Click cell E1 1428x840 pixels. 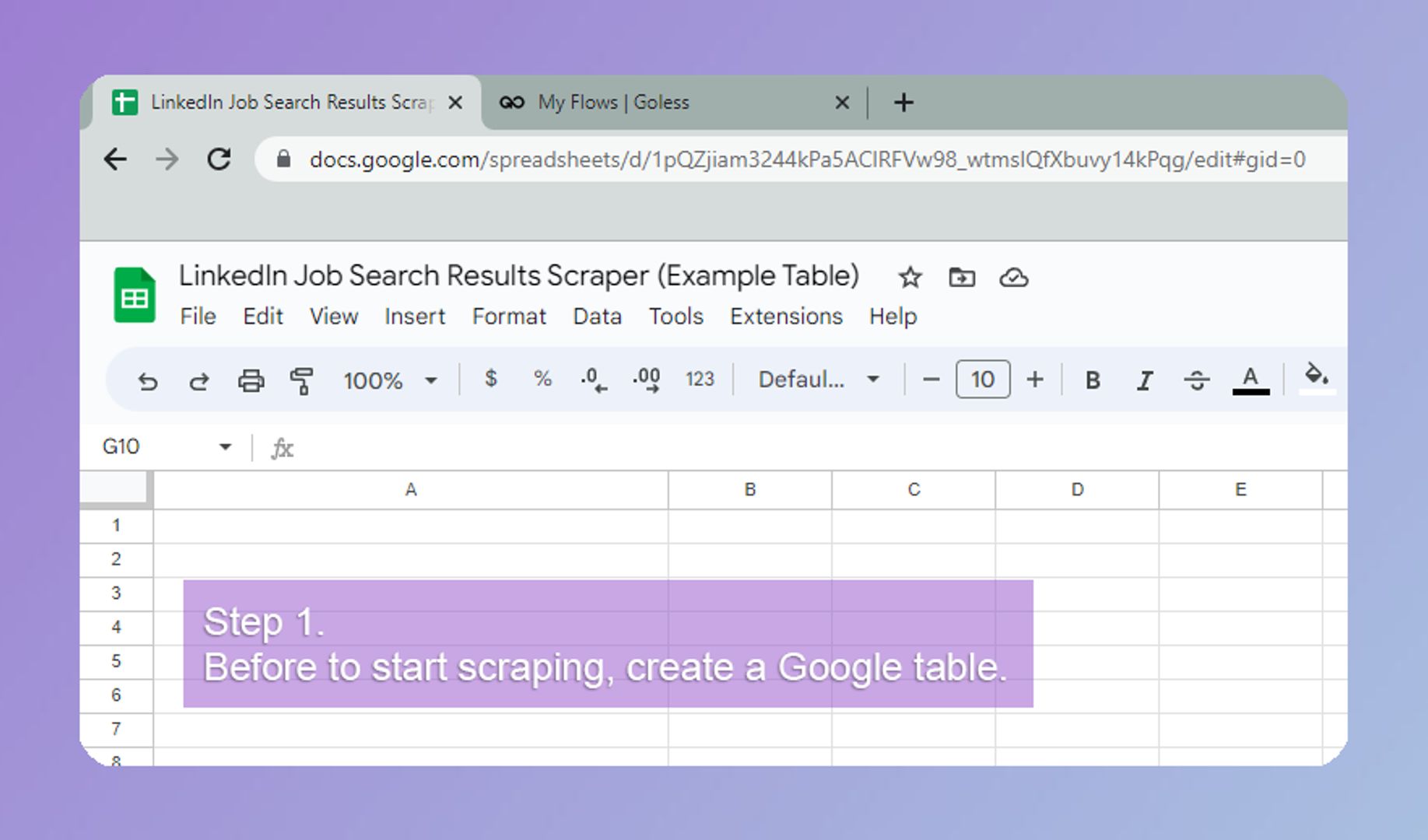click(1240, 527)
